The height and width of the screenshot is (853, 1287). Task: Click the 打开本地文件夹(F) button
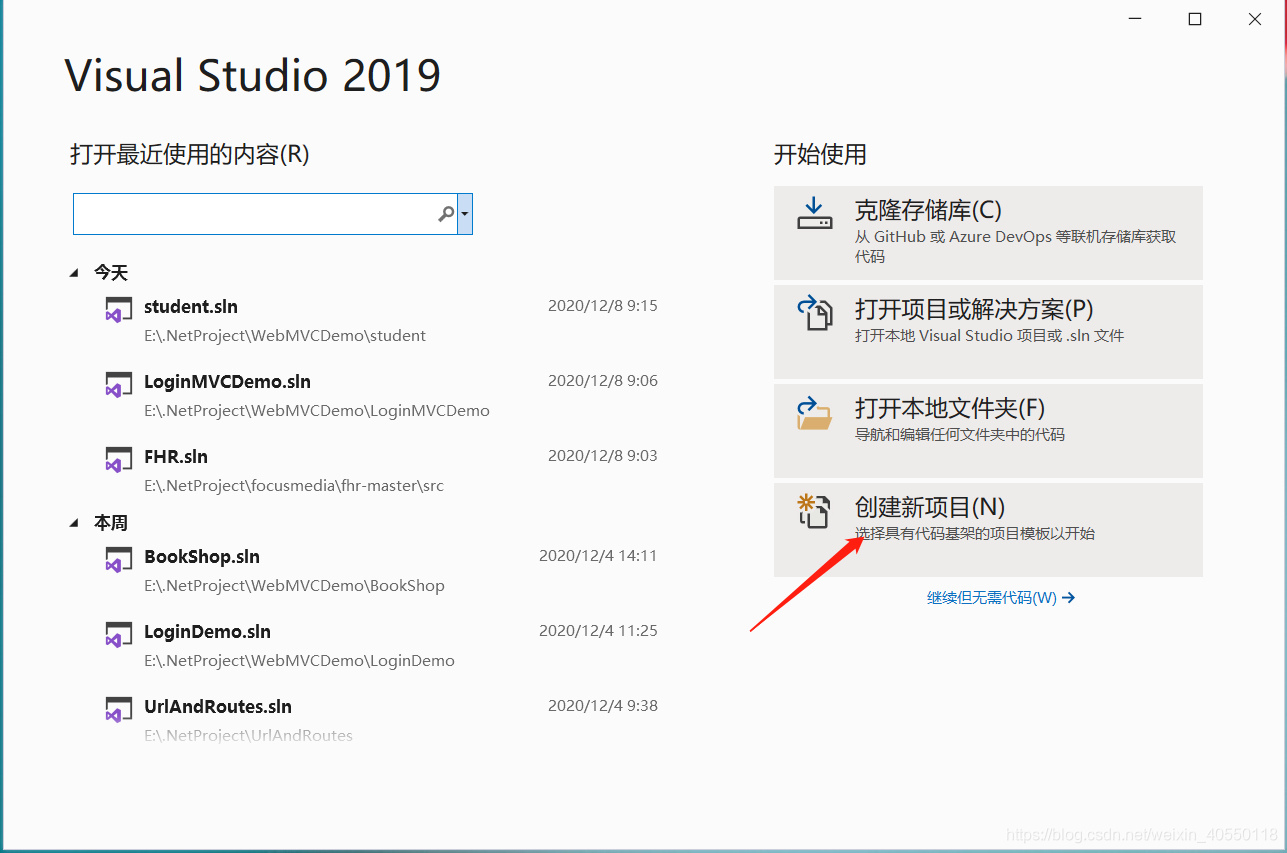(x=988, y=431)
